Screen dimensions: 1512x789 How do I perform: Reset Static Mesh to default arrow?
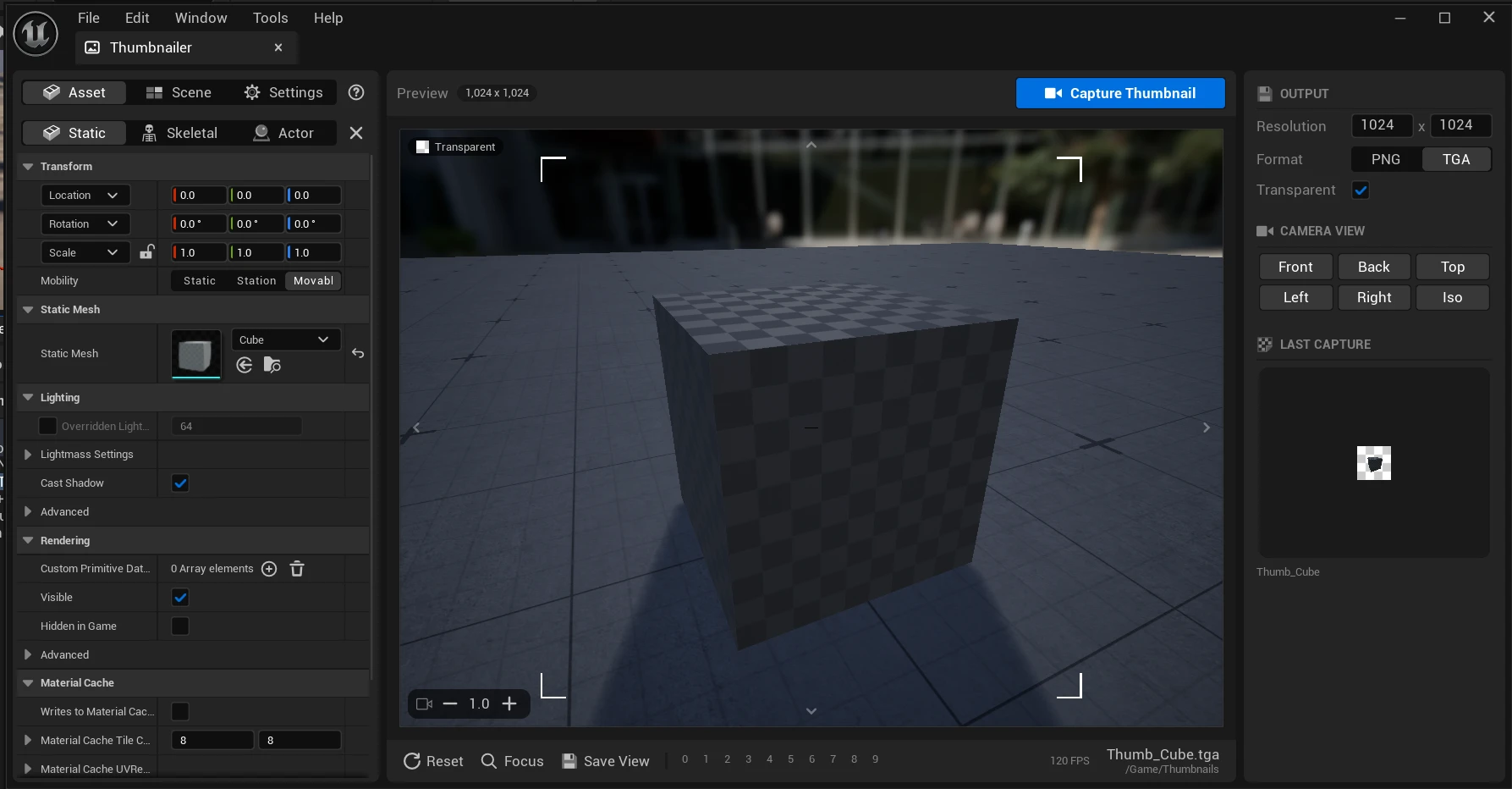coord(358,353)
